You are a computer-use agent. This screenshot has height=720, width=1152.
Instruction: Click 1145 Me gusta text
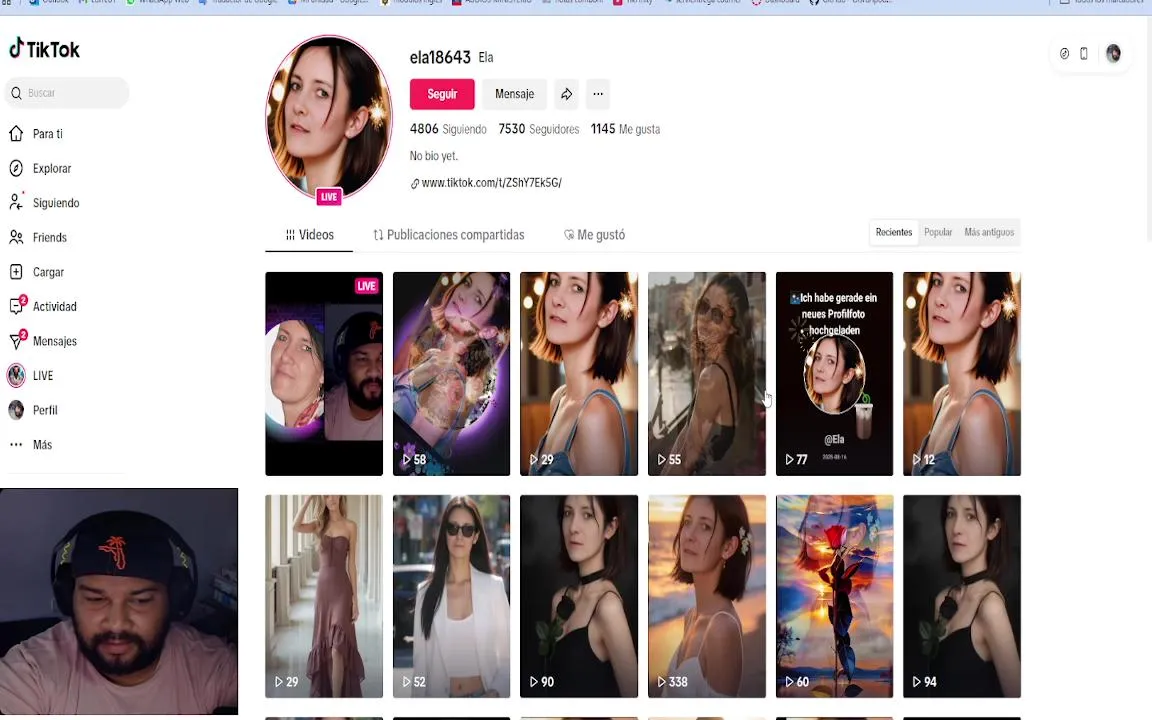tap(625, 129)
